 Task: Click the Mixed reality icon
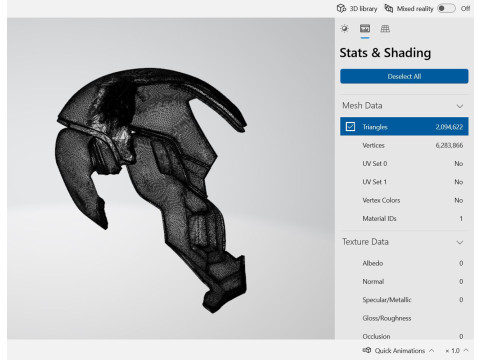coord(389,8)
